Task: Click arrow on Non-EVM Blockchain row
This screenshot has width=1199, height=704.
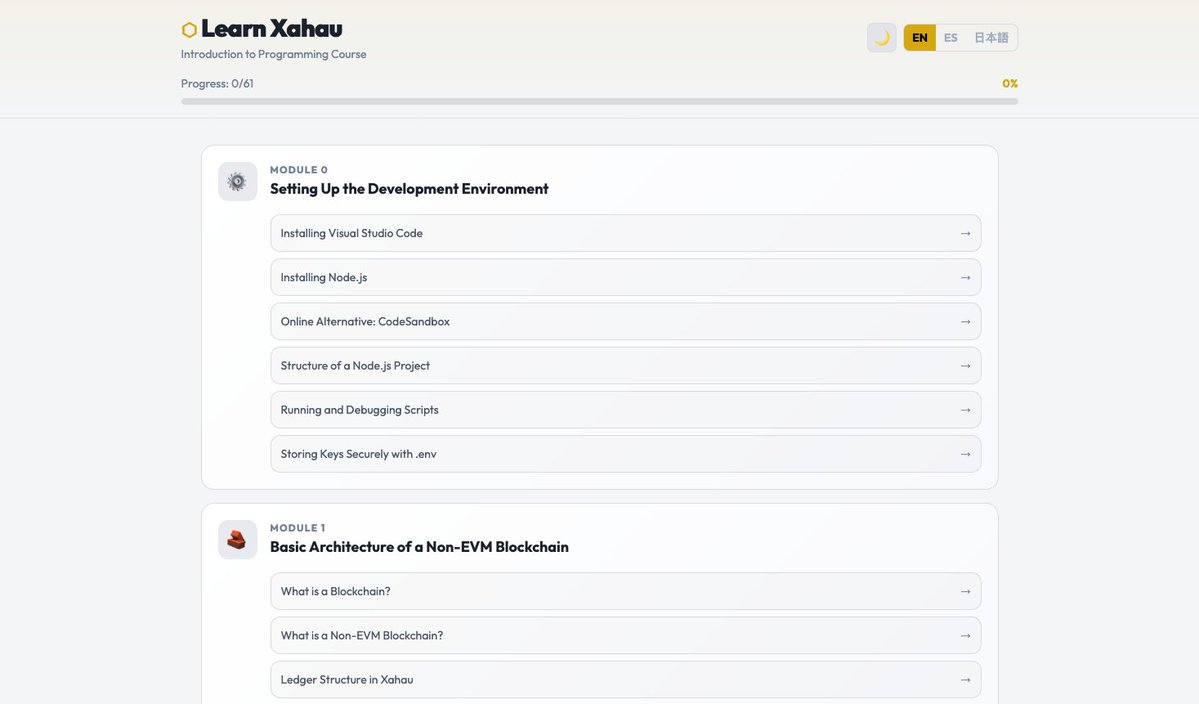Action: pos(965,635)
